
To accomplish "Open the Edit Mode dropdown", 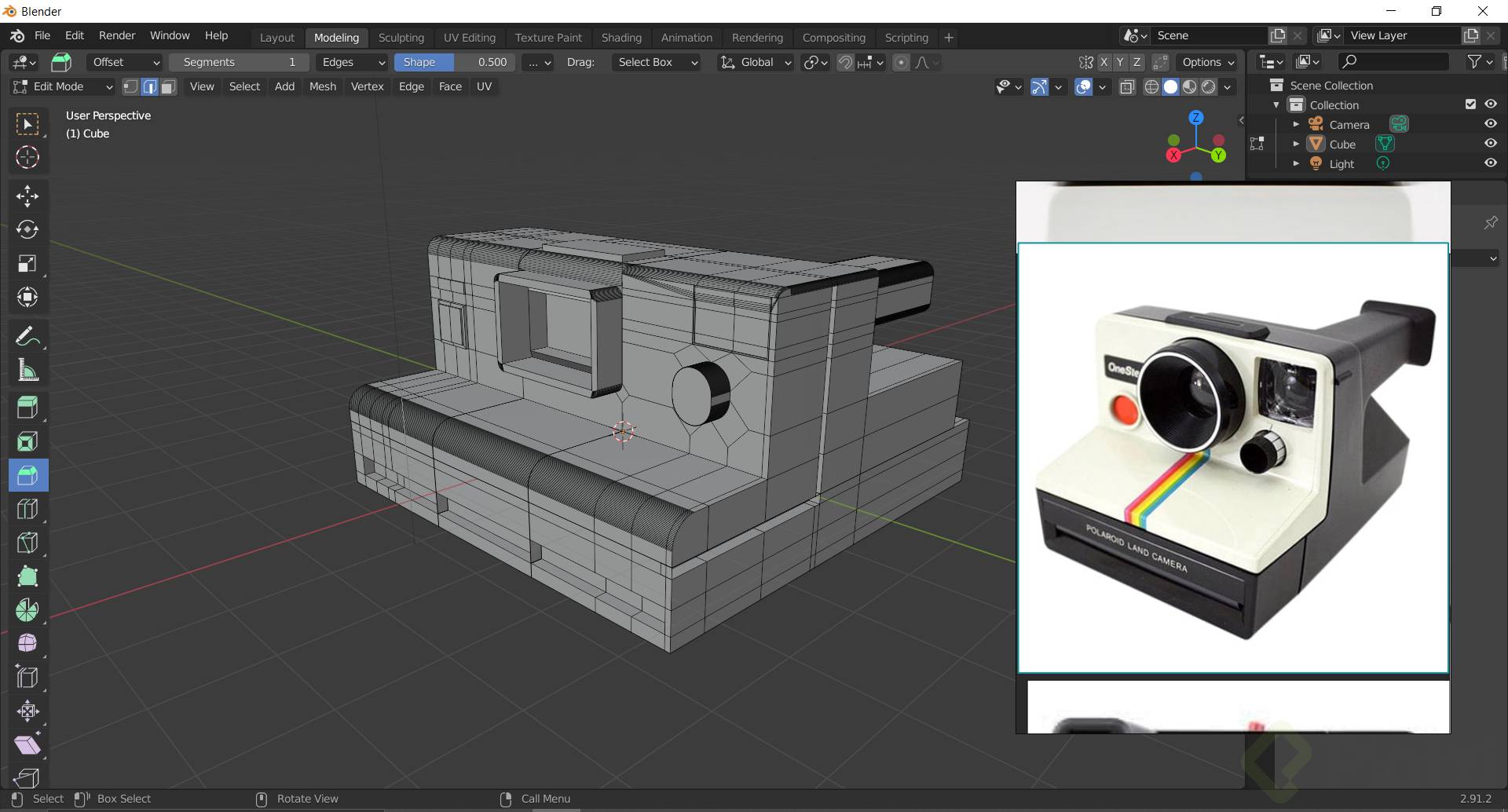I will (63, 86).
